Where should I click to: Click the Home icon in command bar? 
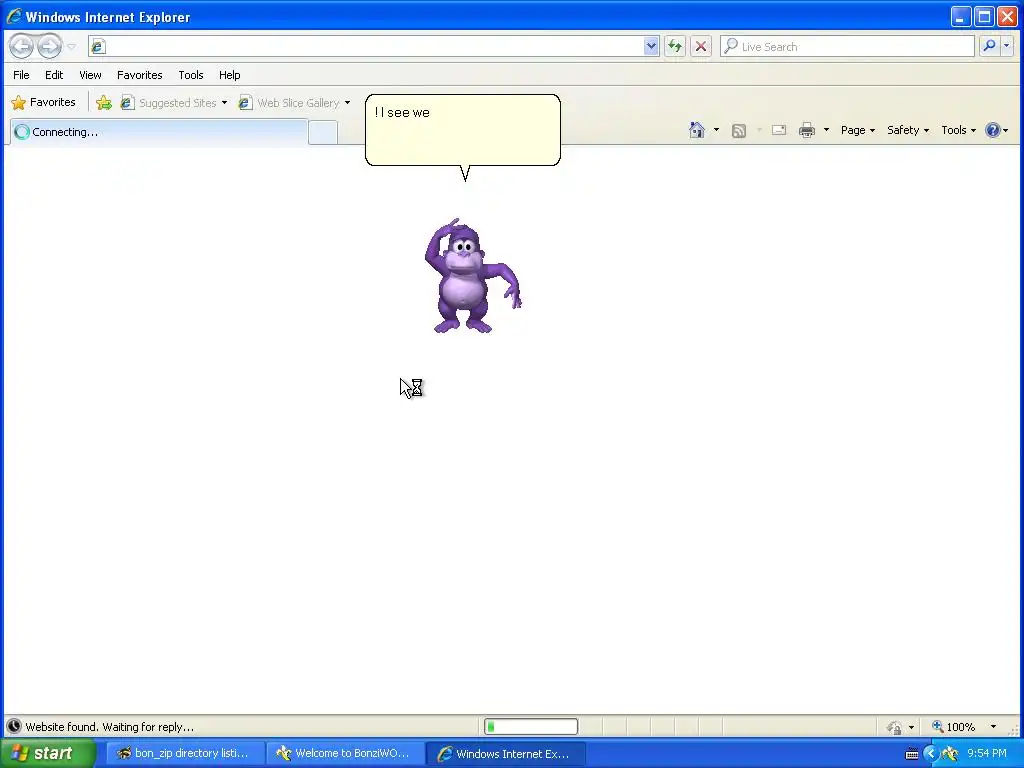(x=697, y=130)
